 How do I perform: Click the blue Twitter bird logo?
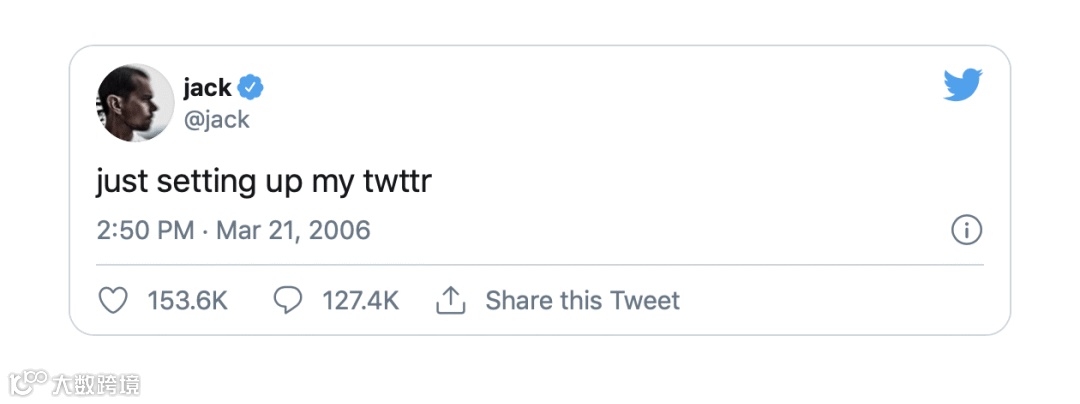click(963, 85)
